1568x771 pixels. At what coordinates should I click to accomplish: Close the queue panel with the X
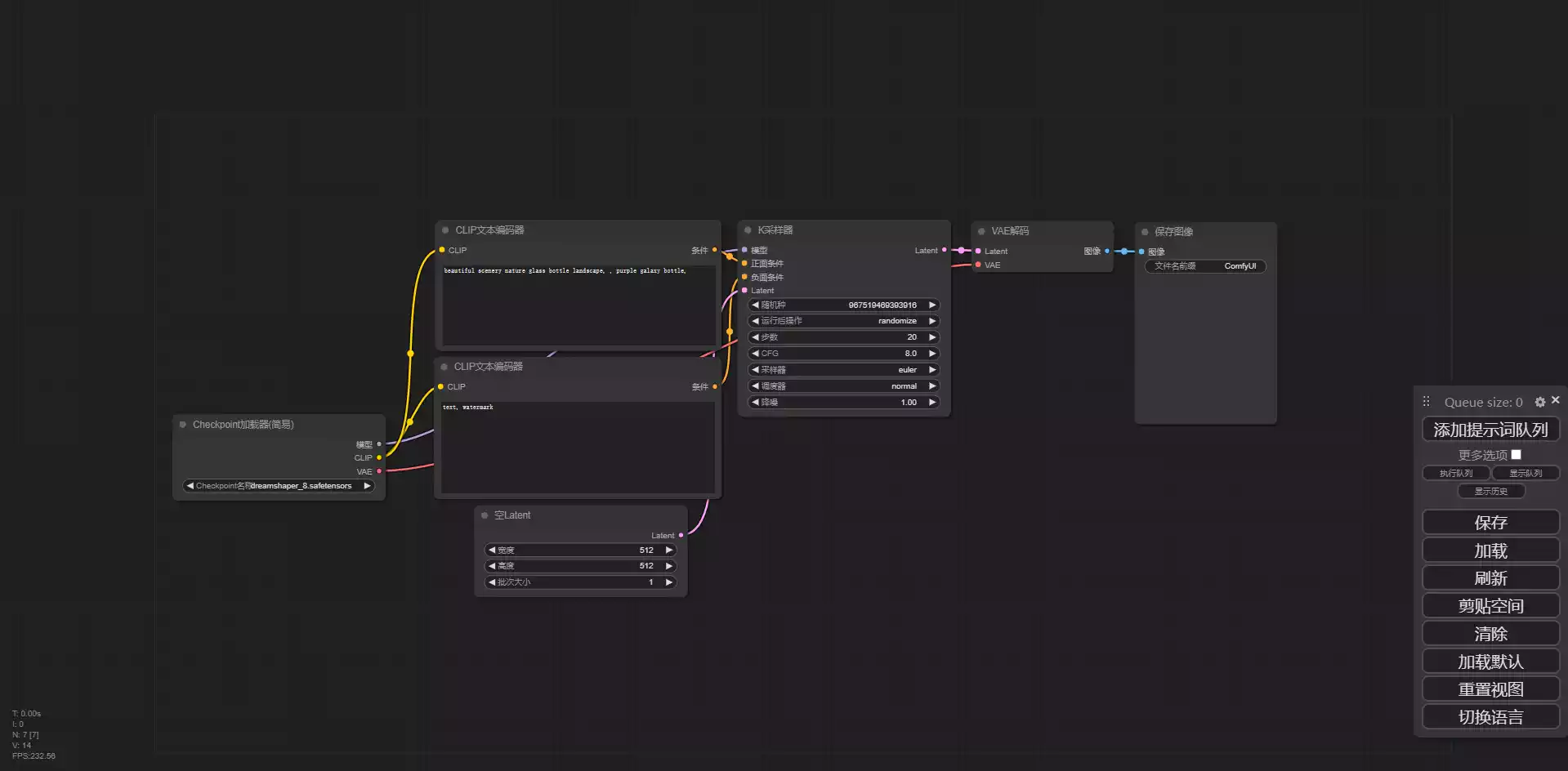(1555, 400)
